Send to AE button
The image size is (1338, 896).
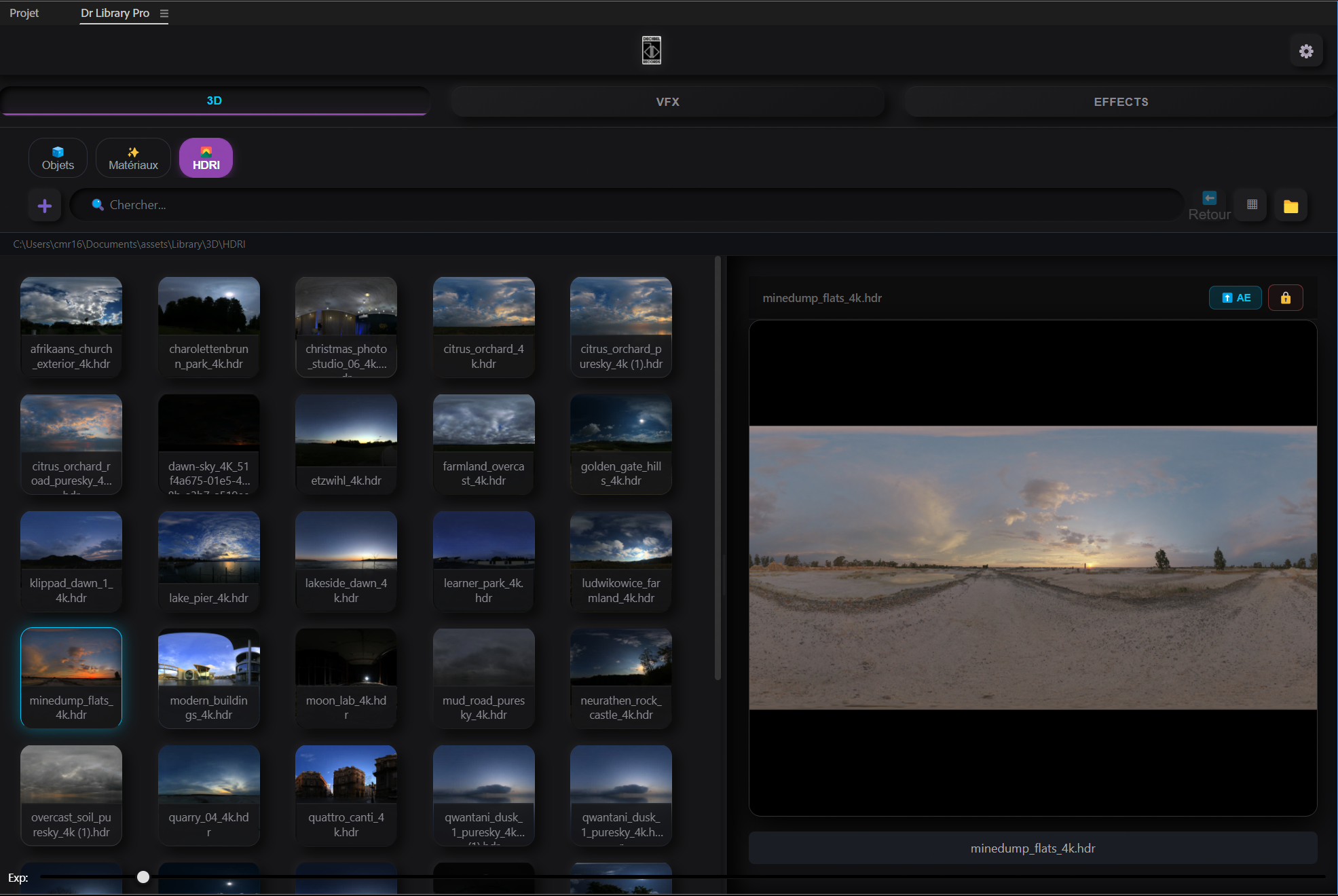click(1235, 297)
